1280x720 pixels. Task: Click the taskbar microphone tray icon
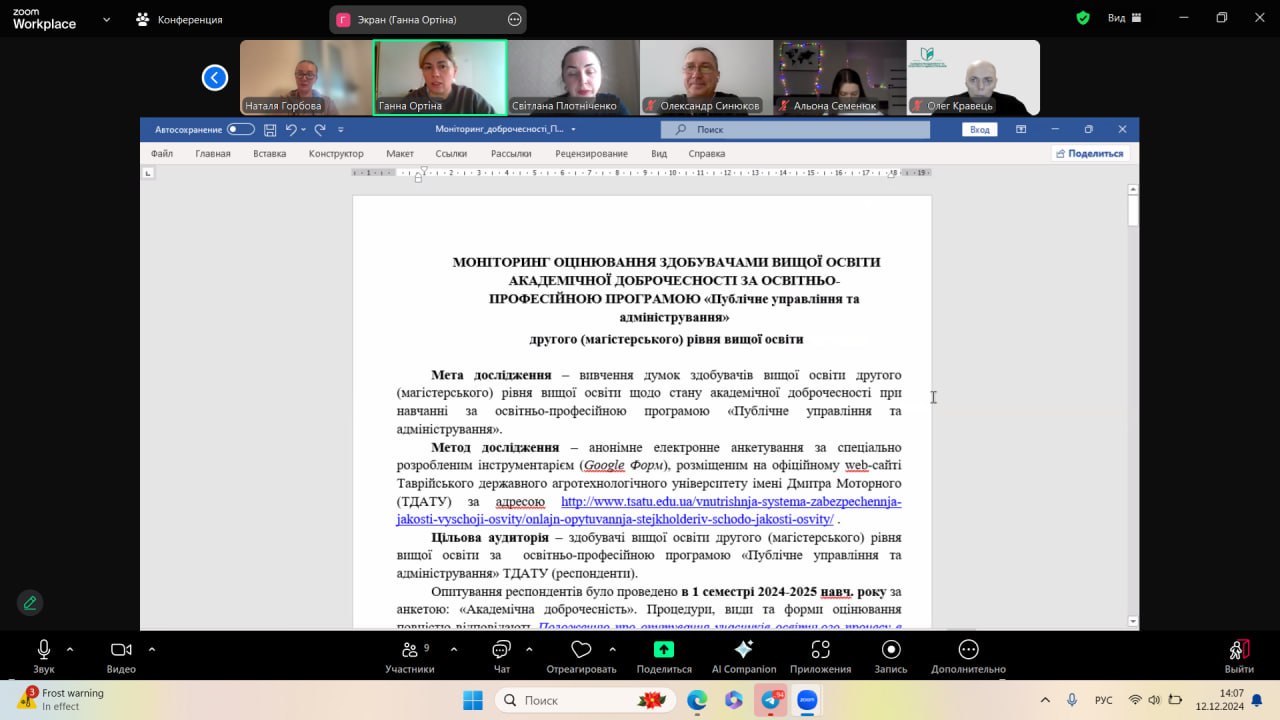[1072, 700]
